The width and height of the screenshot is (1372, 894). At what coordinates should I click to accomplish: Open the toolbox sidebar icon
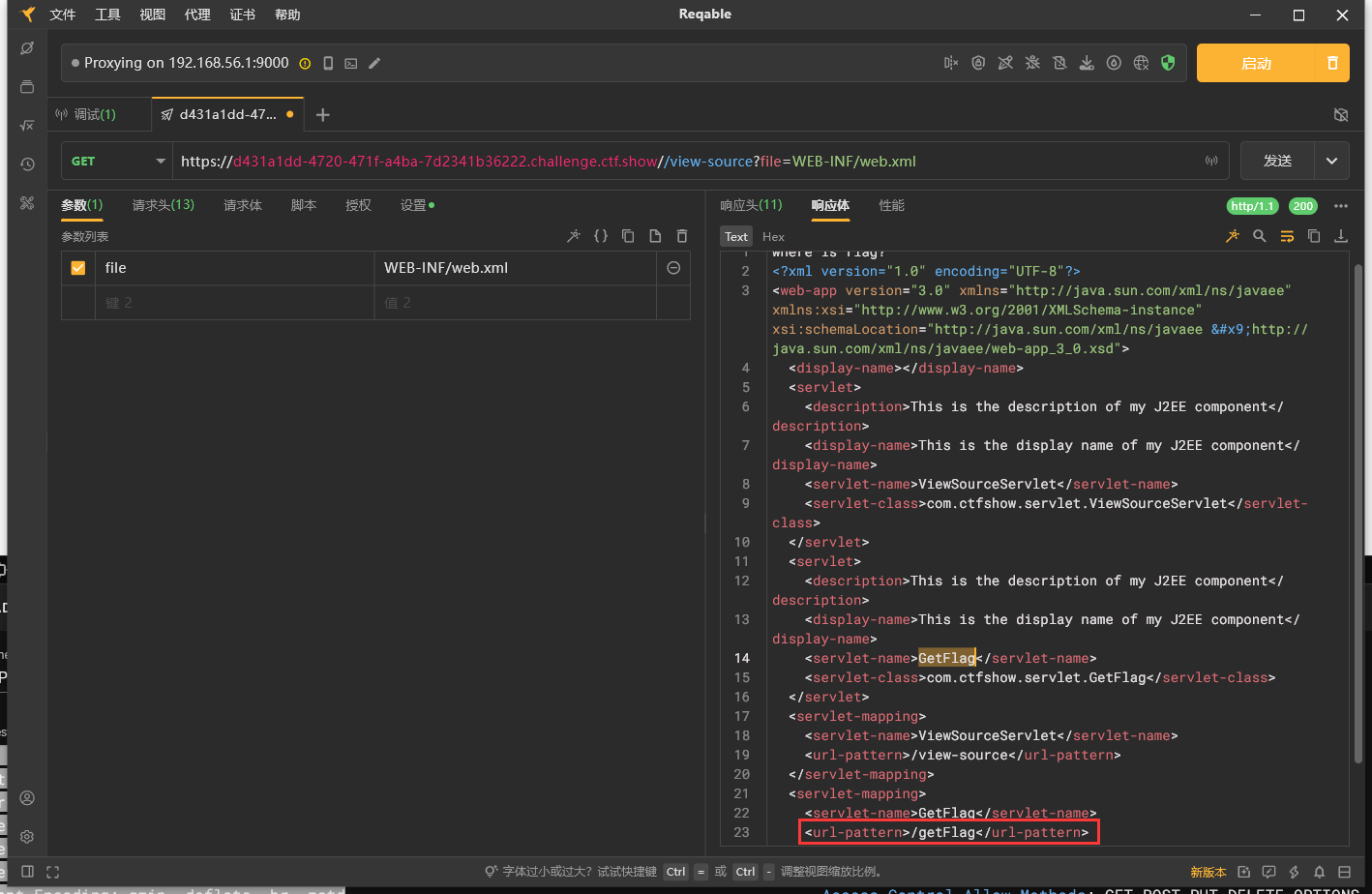click(27, 203)
